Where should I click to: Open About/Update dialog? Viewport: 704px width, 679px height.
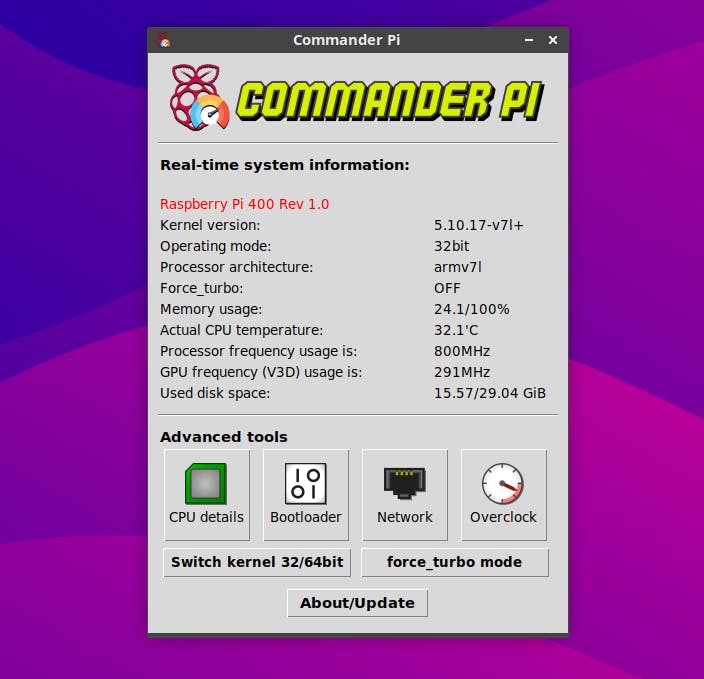(x=357, y=603)
